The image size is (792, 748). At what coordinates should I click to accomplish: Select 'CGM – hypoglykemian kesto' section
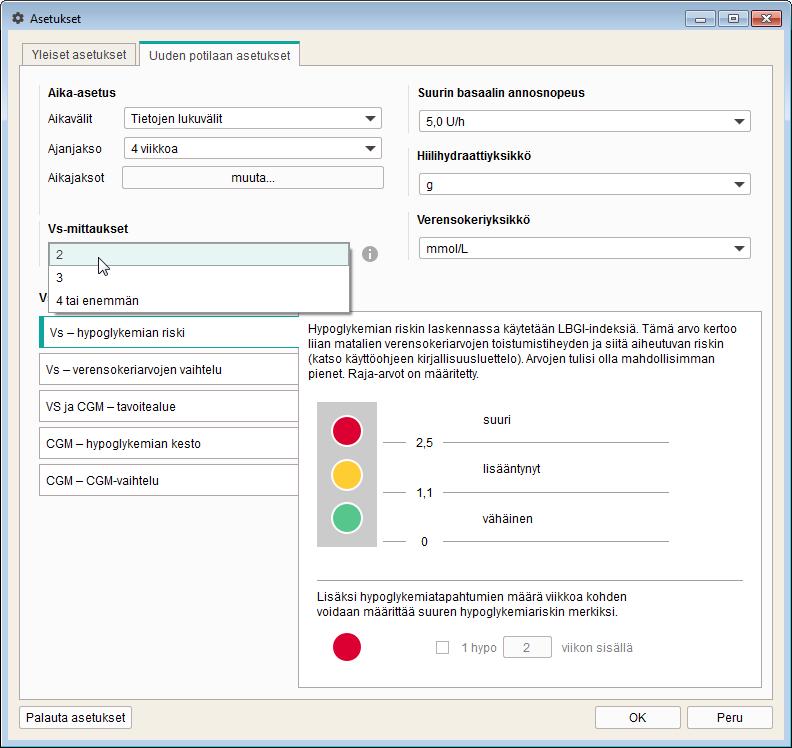(169, 443)
